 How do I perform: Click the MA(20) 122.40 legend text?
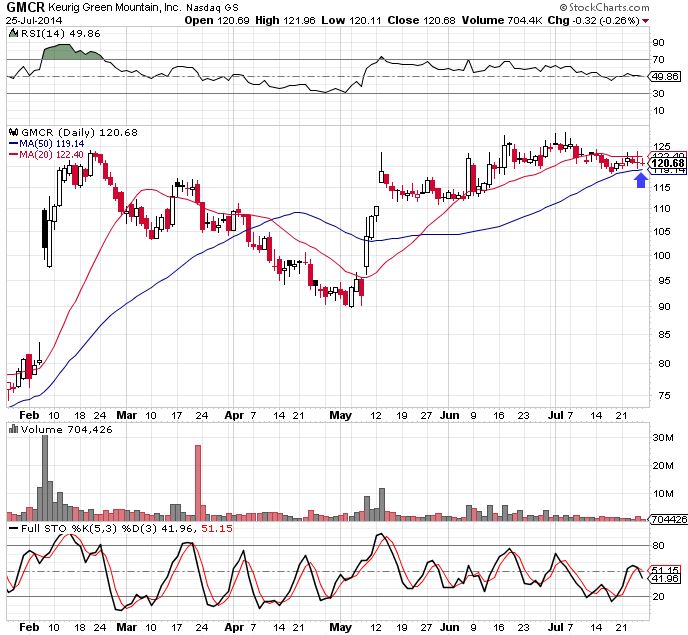pos(51,154)
